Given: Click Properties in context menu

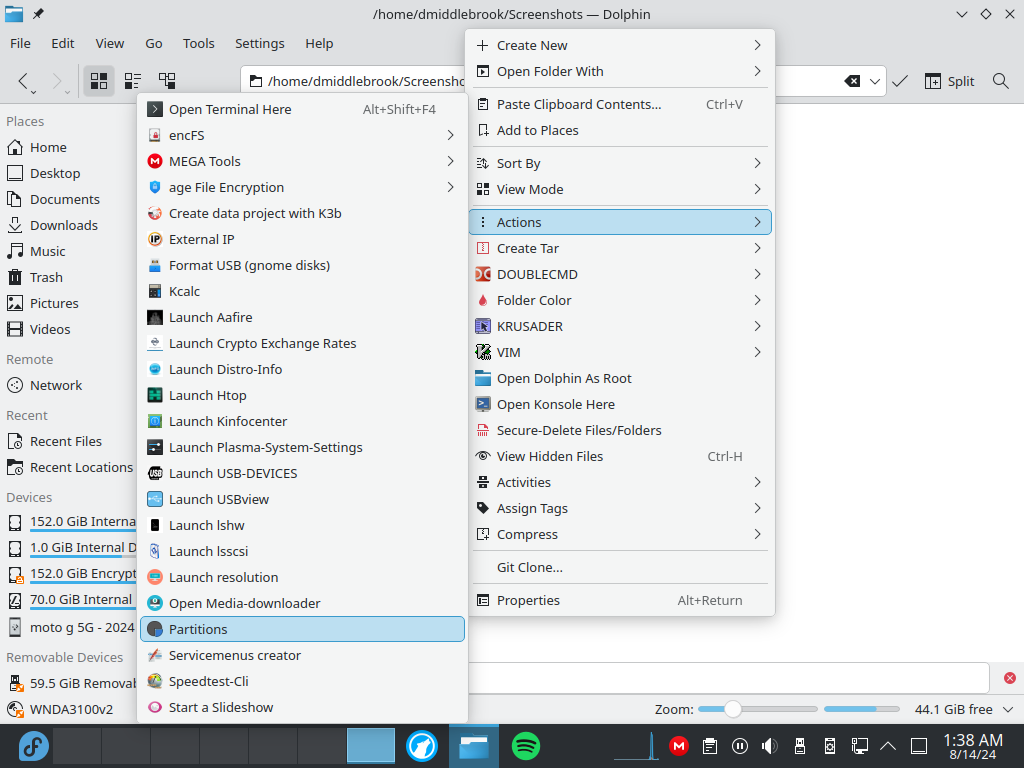Looking at the screenshot, I should 620,600.
